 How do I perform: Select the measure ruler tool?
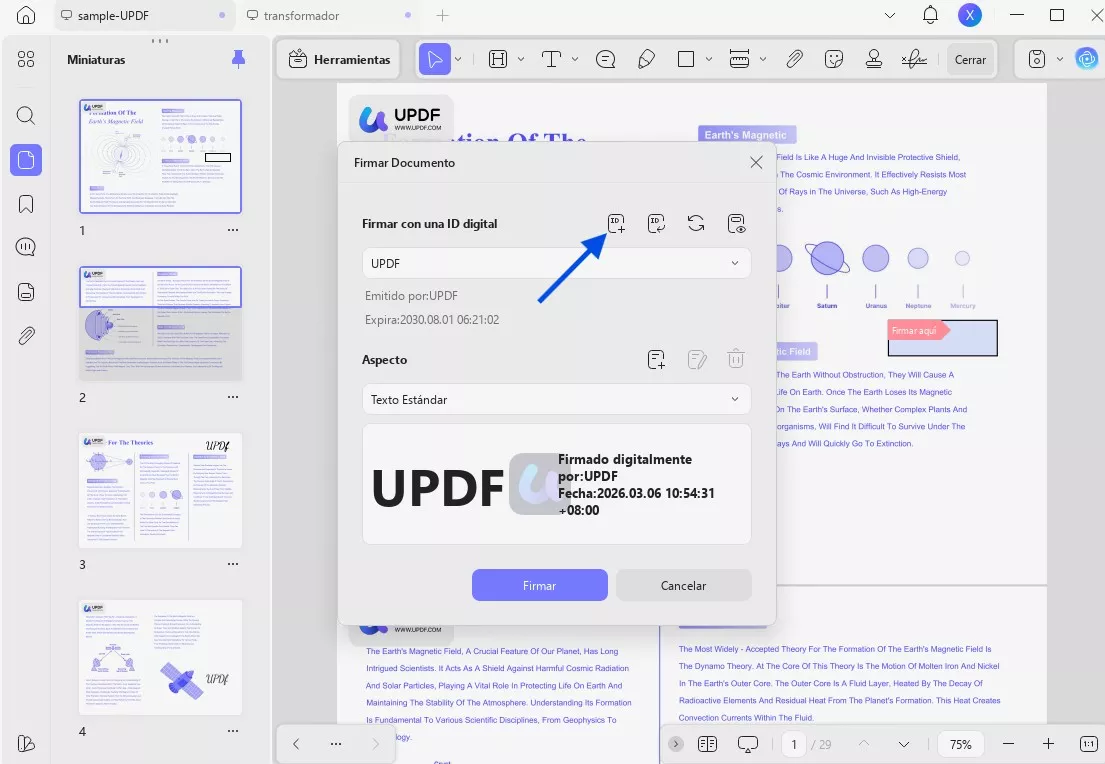point(739,59)
